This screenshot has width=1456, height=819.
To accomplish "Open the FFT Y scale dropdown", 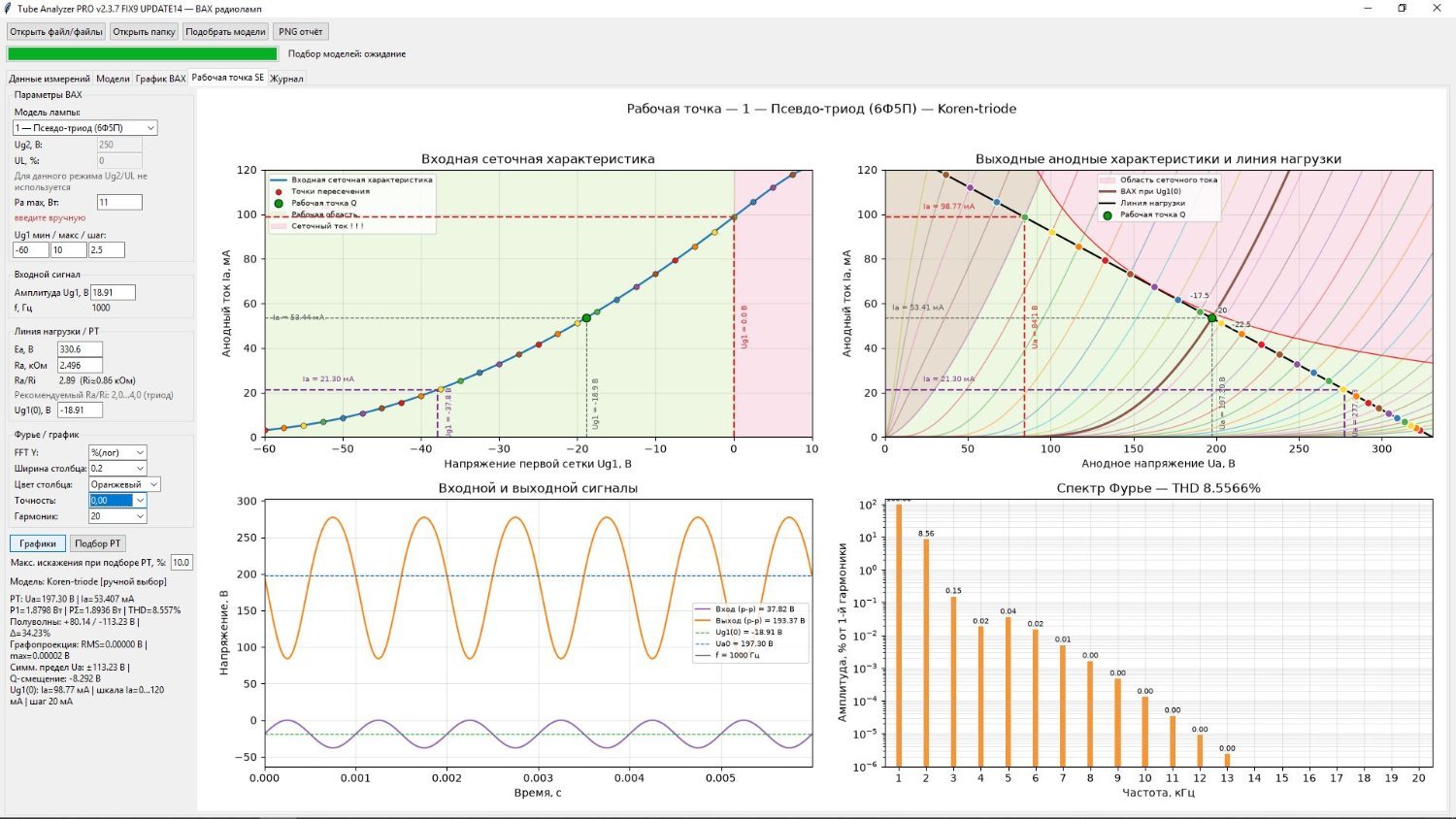I will point(117,452).
